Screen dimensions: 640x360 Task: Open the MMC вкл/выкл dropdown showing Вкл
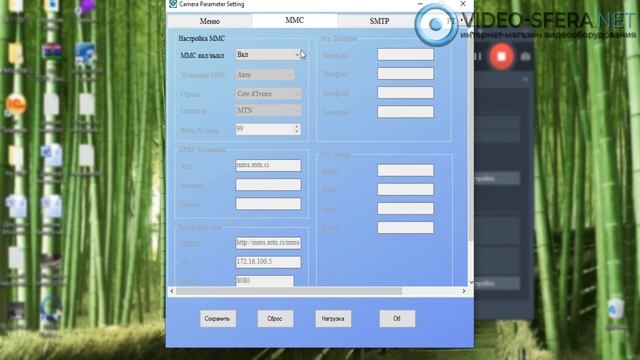click(x=268, y=55)
